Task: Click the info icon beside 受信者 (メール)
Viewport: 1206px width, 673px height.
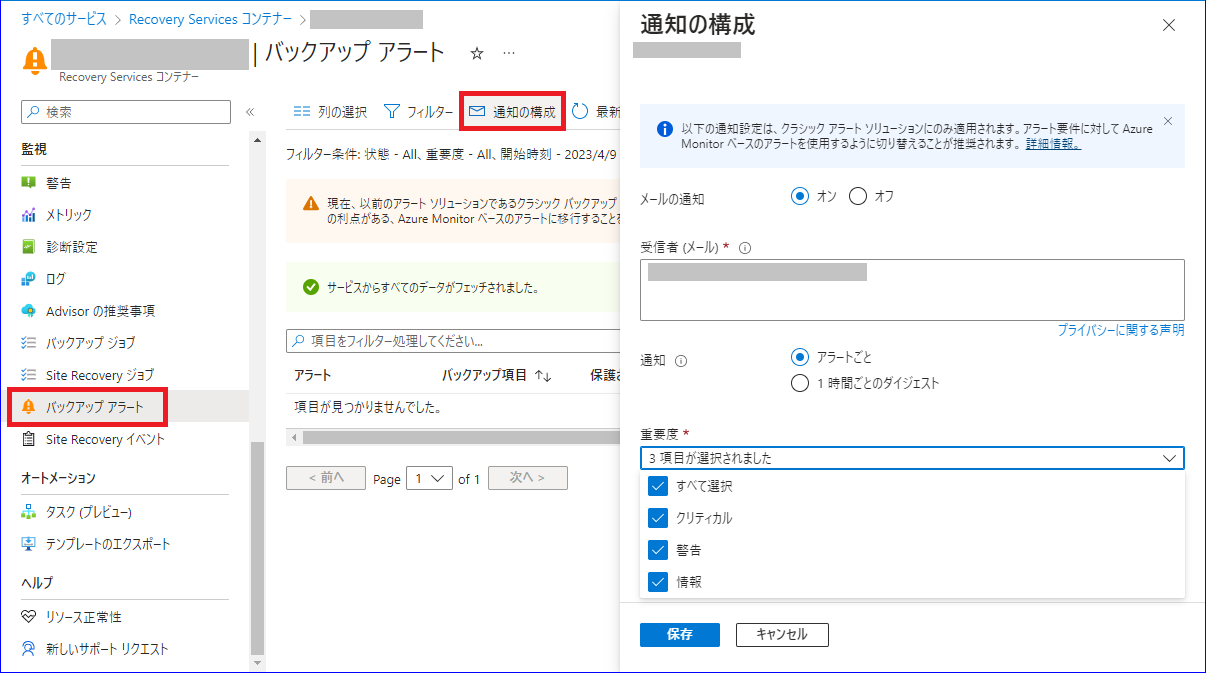Action: [x=744, y=248]
